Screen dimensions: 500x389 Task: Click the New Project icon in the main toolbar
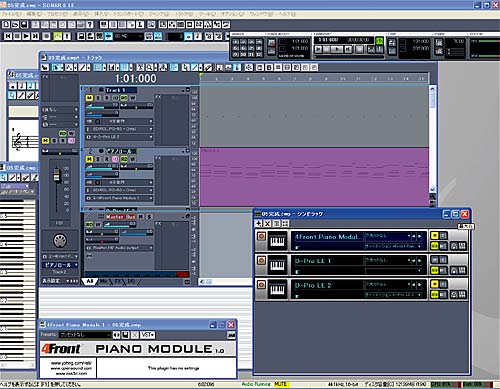(x=6, y=25)
